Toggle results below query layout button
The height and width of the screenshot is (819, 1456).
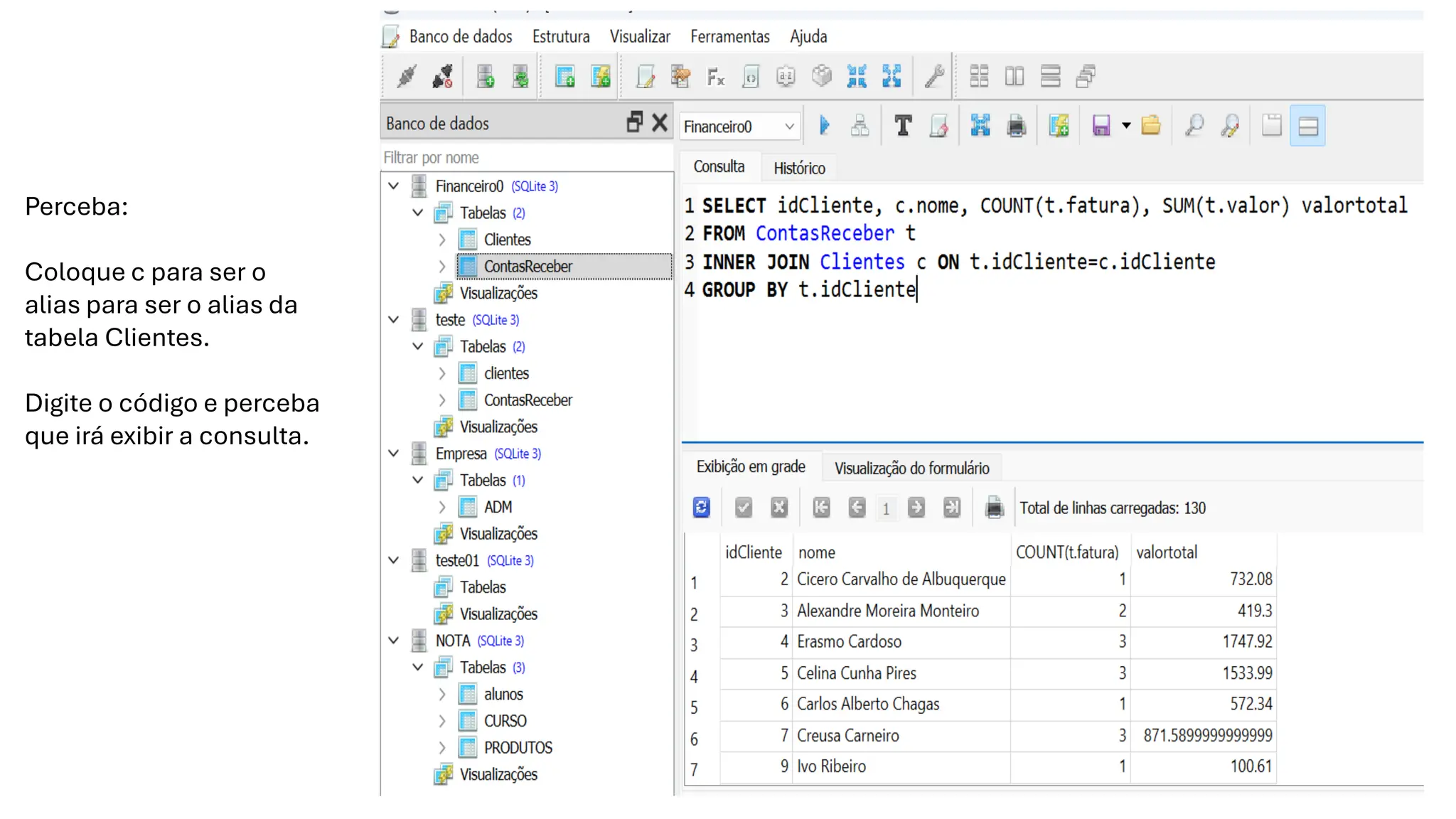(x=1307, y=126)
